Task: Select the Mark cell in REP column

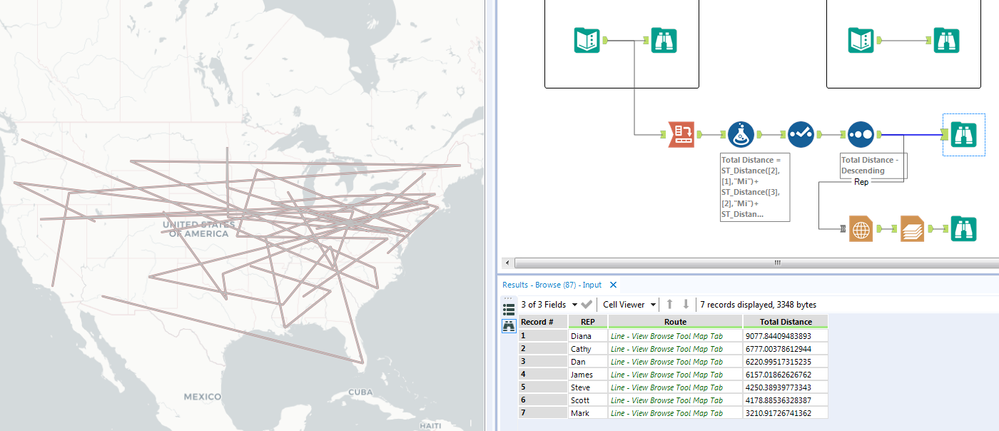Action: [x=588, y=413]
